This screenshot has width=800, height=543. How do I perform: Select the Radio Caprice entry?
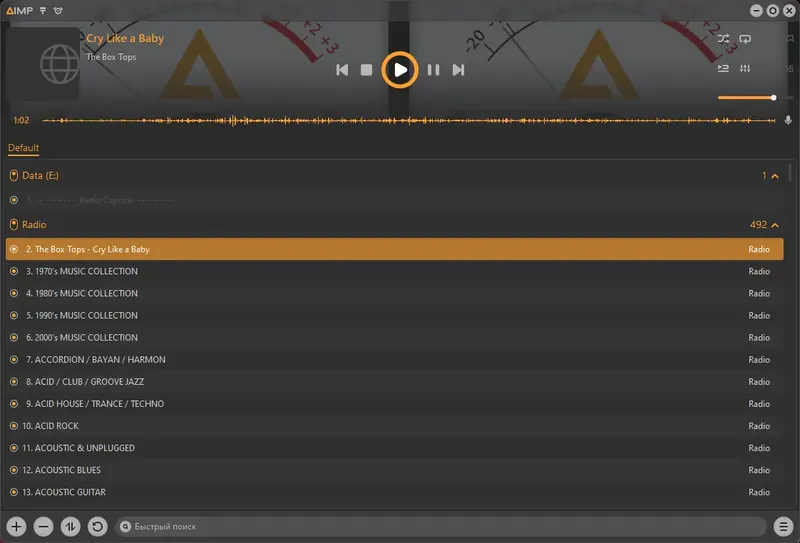tap(394, 200)
